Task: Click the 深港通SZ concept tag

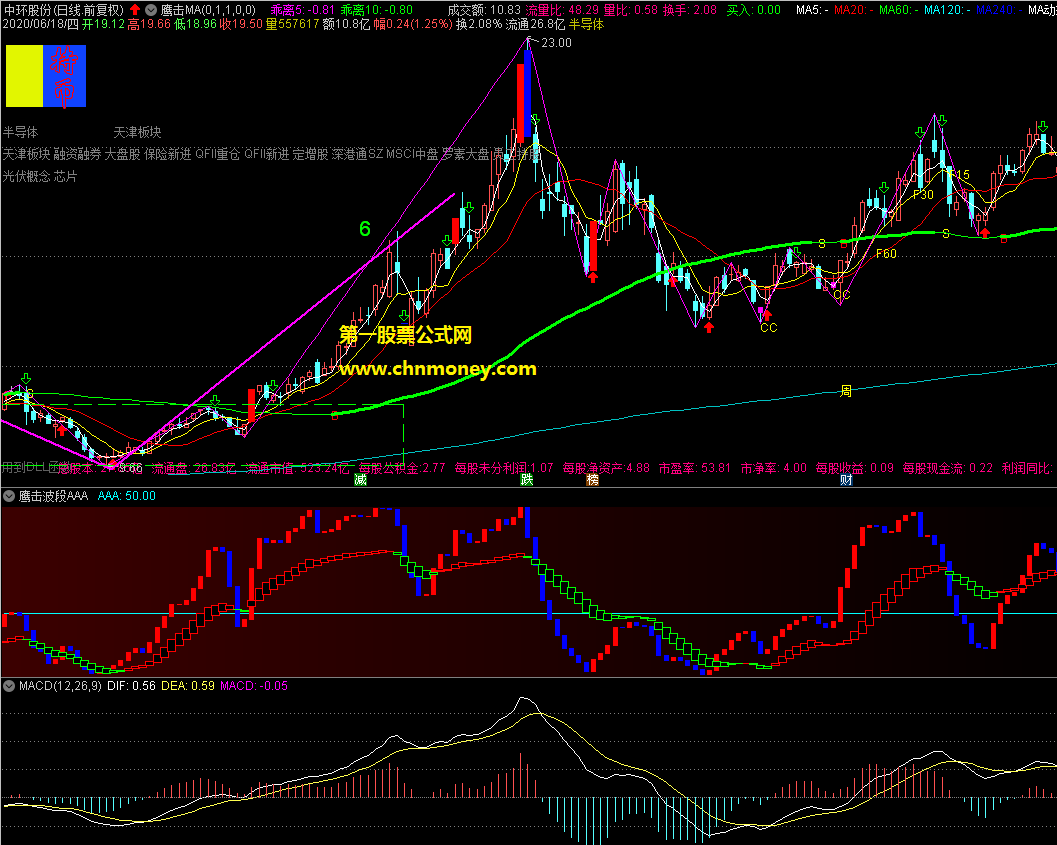Action: coord(357,154)
